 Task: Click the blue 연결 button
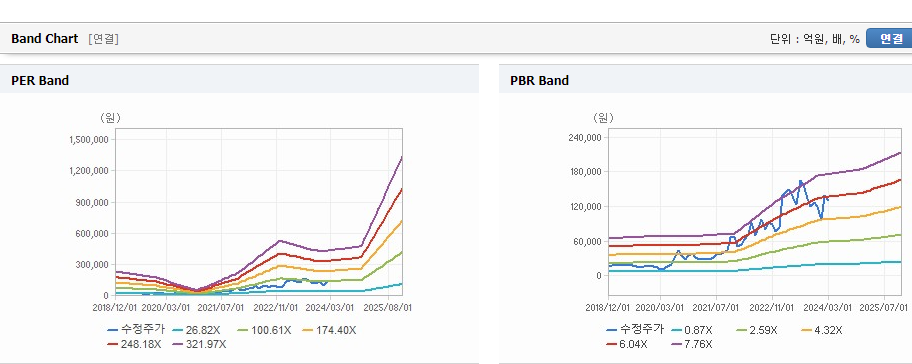[890, 39]
